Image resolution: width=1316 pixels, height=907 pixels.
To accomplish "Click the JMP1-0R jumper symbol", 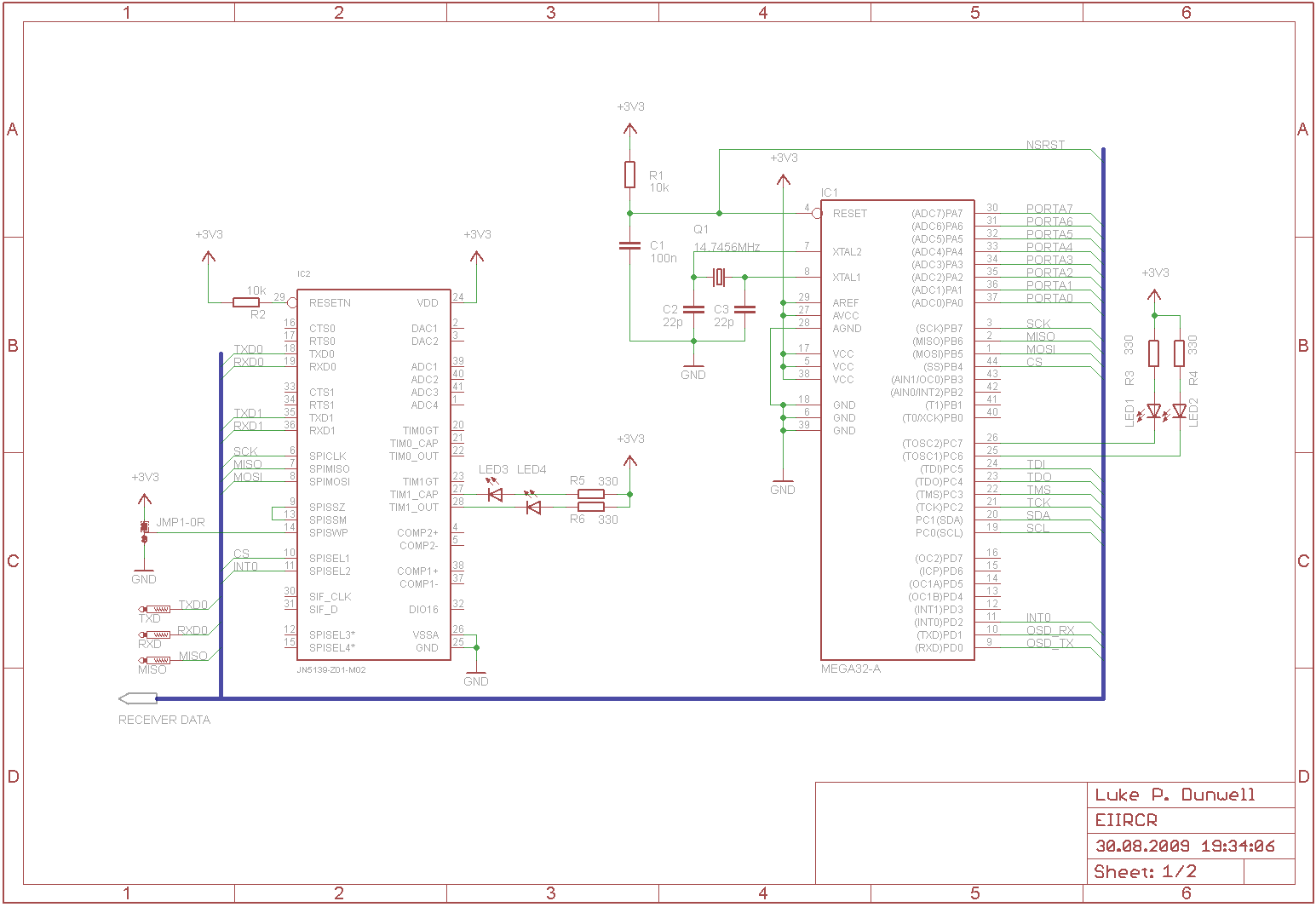I will coord(144,530).
